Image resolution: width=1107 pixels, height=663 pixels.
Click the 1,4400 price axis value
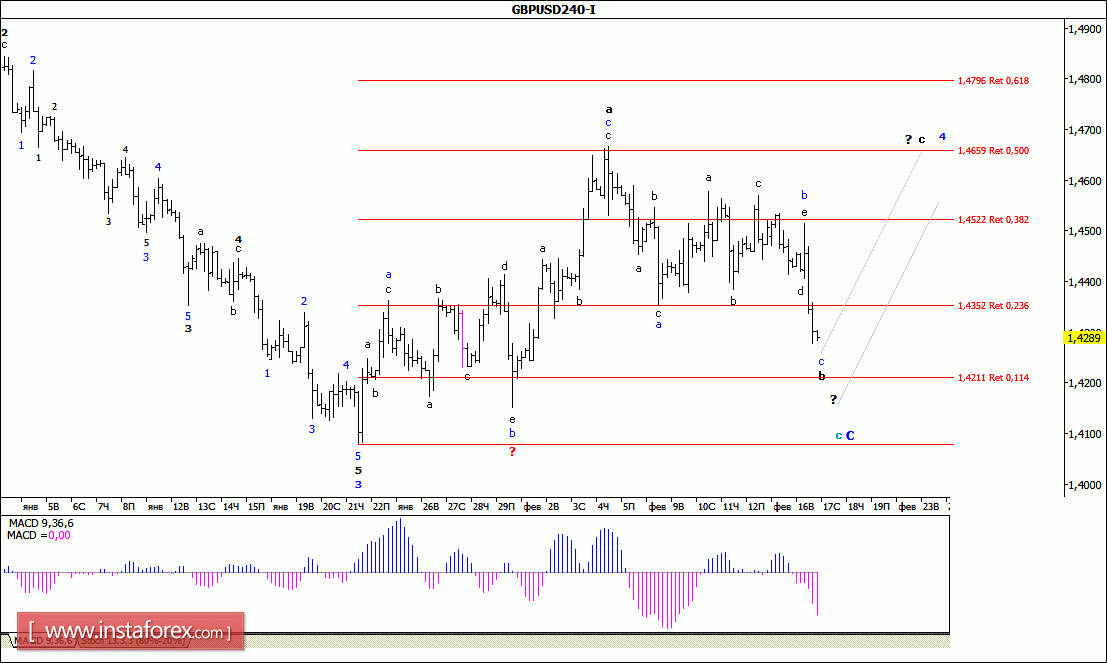click(x=1084, y=282)
